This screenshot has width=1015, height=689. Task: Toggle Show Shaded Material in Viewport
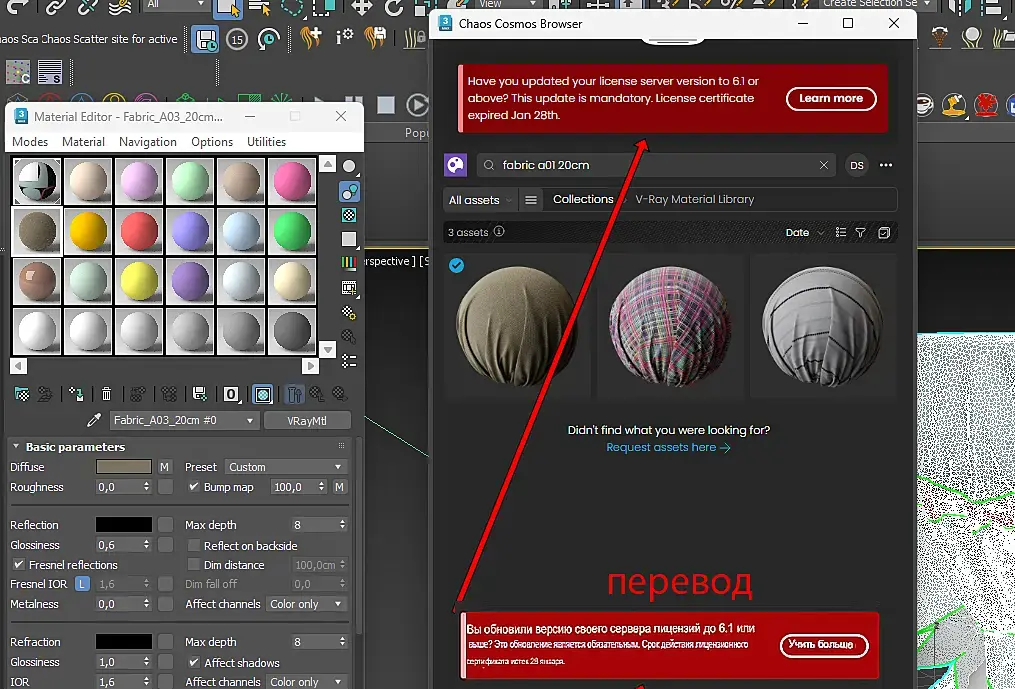[x=263, y=394]
